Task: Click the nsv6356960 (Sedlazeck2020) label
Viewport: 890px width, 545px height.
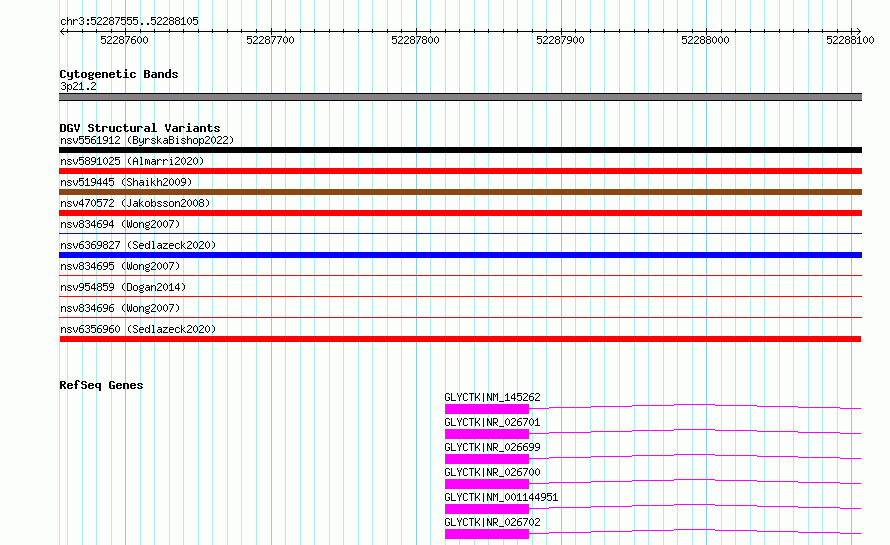Action: tap(138, 329)
